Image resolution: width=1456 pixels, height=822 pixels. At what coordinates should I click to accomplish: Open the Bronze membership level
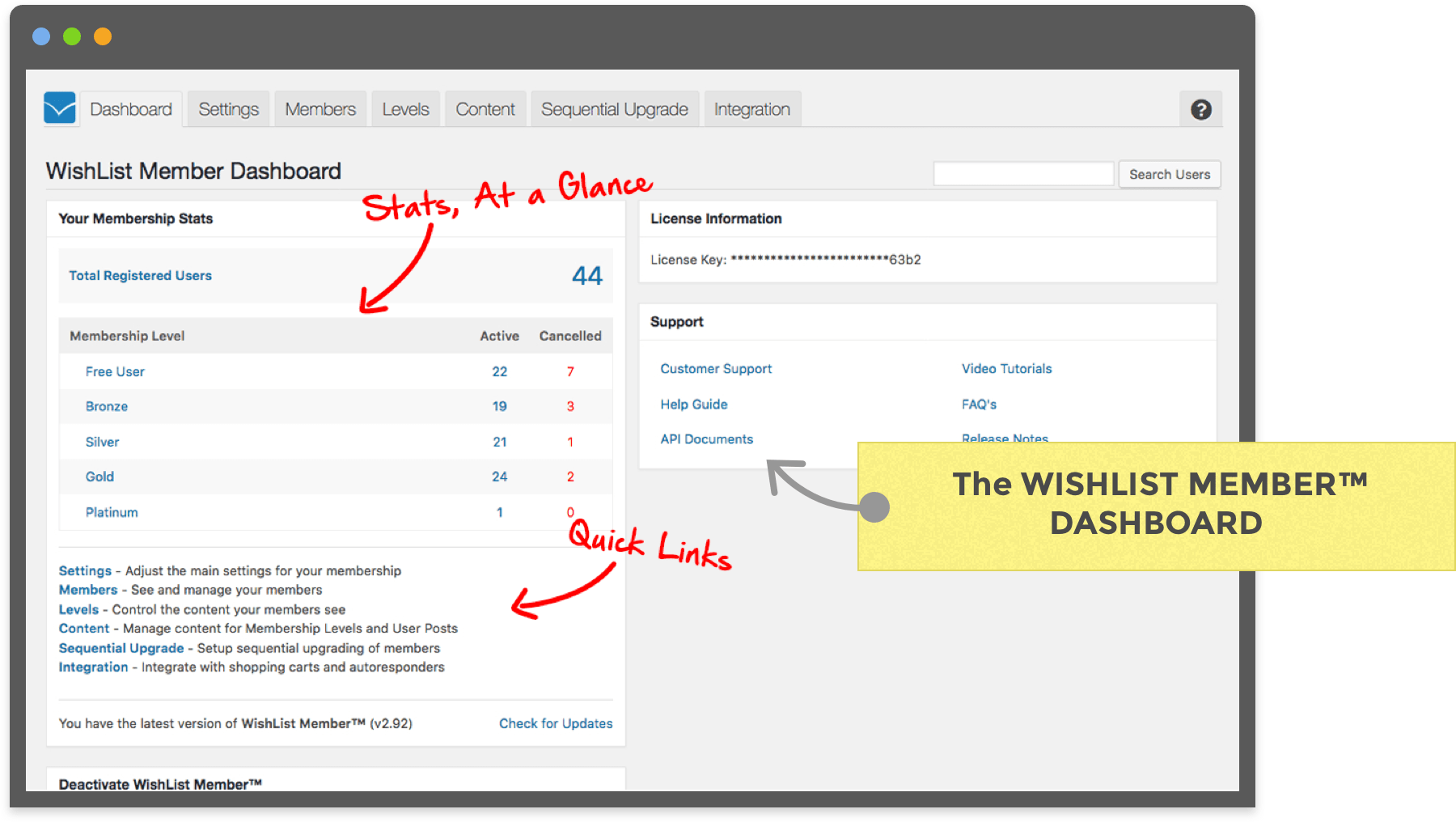(106, 406)
